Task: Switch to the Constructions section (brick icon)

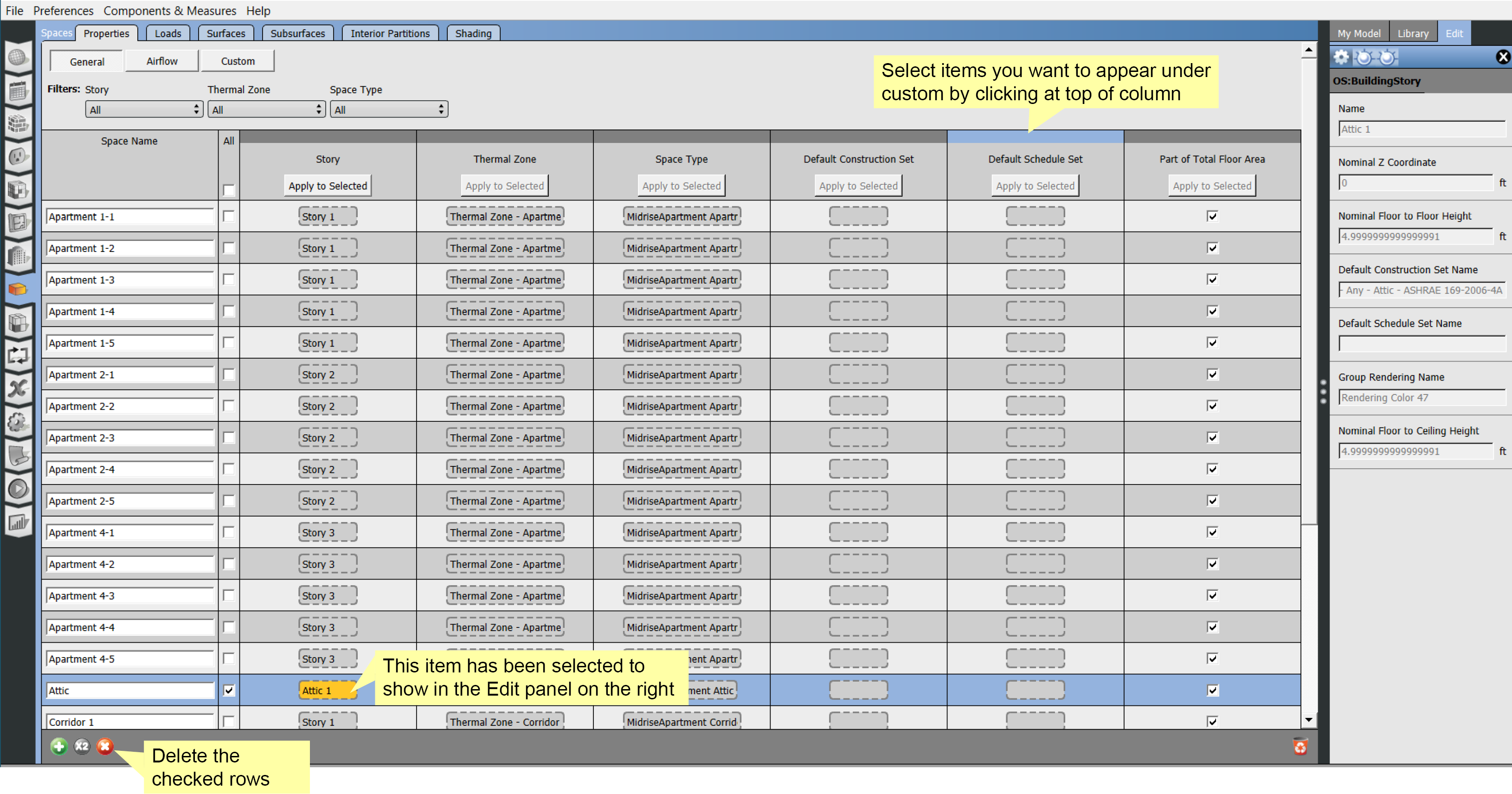Action: pos(18,123)
